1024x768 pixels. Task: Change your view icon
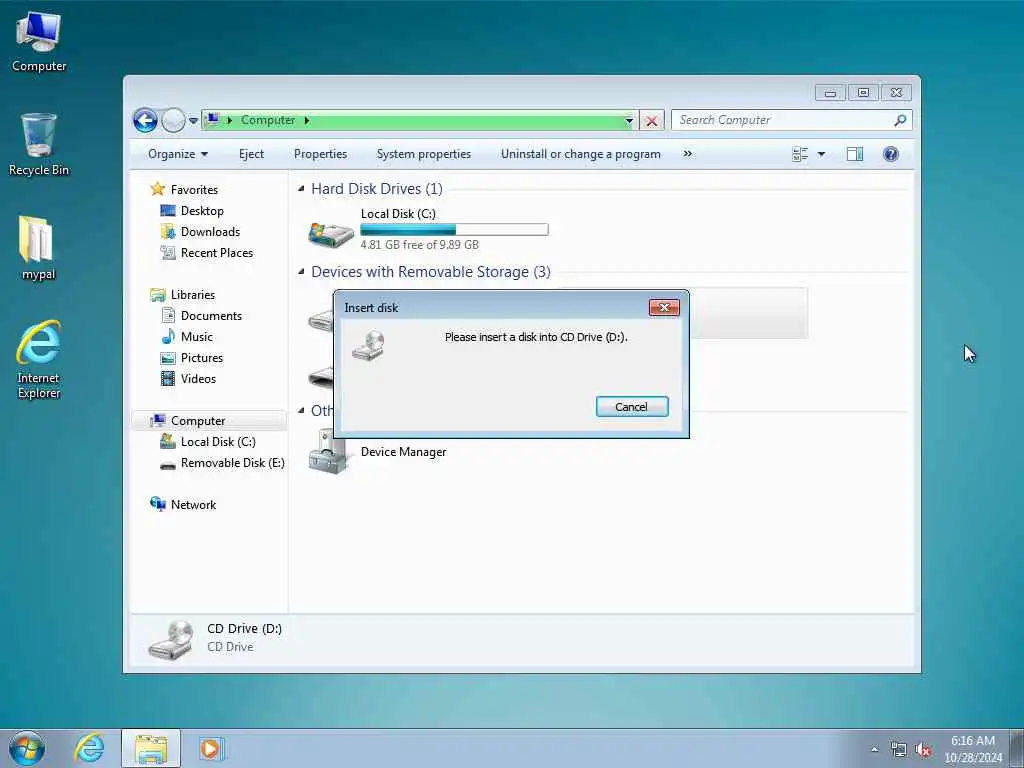pos(800,154)
